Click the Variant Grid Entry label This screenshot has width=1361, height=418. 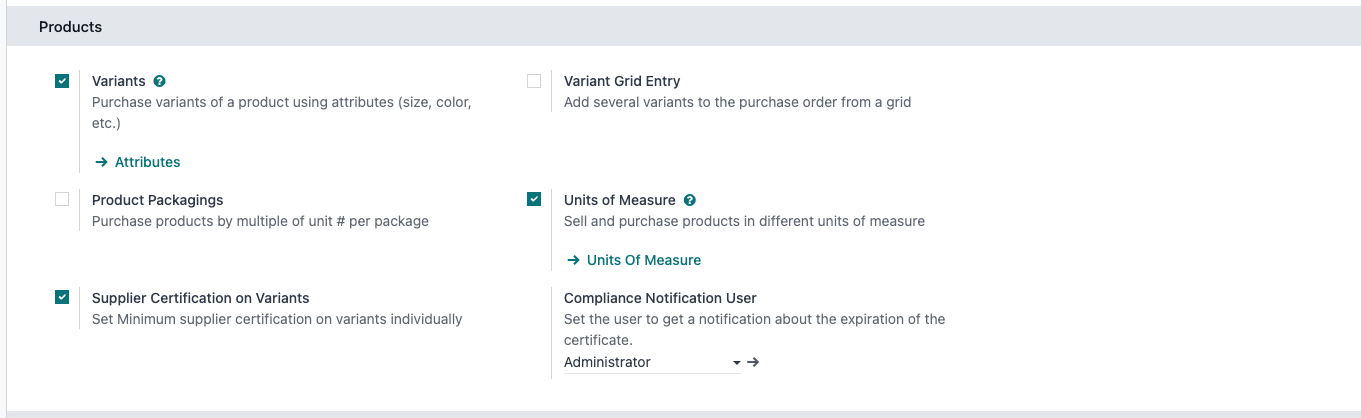(x=621, y=81)
